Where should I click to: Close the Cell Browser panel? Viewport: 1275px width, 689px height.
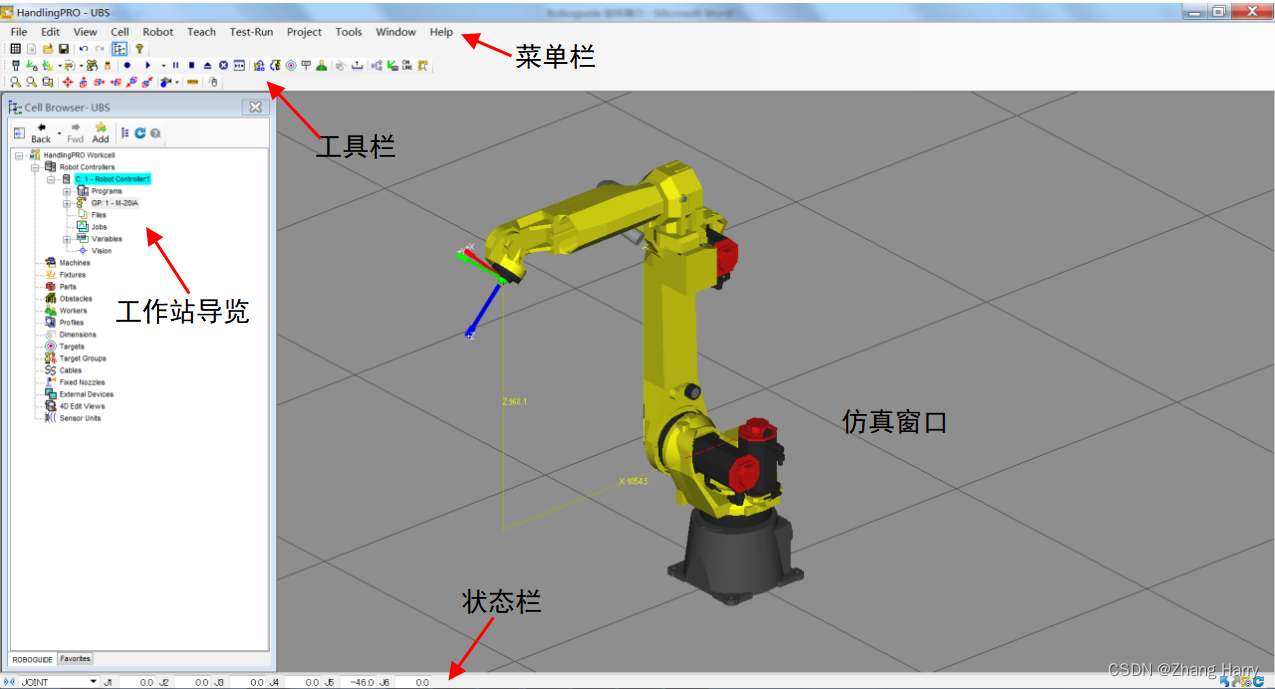tap(255, 107)
